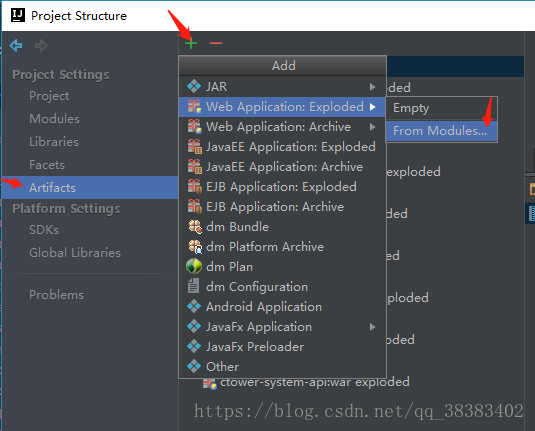Click the dm Platform Archive icon

[x=195, y=247]
